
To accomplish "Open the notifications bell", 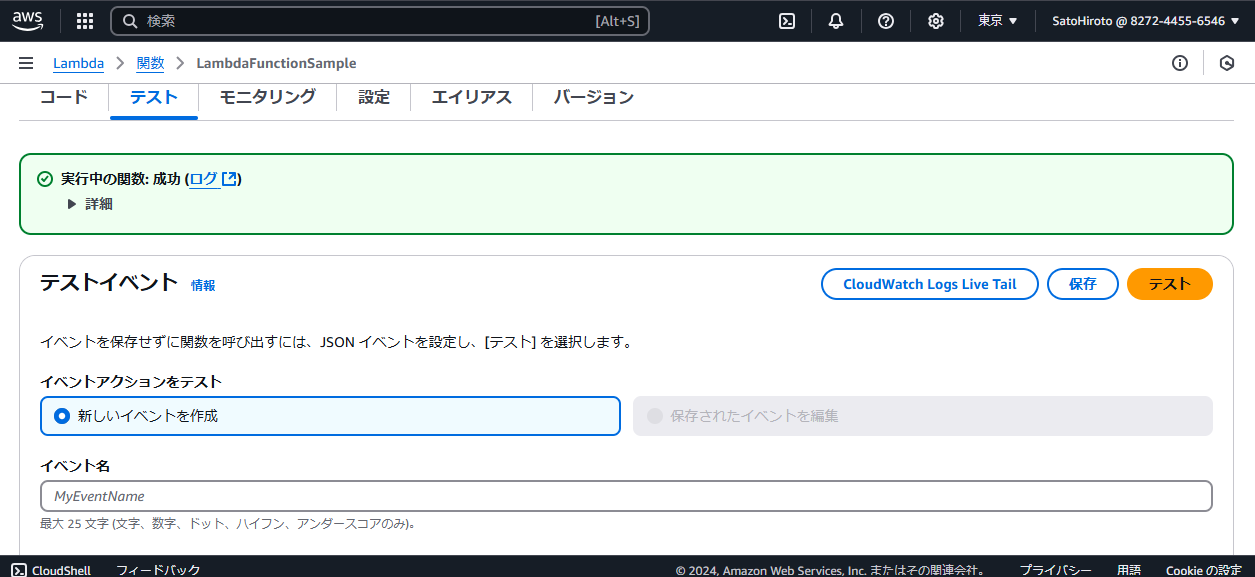I will (835, 19).
